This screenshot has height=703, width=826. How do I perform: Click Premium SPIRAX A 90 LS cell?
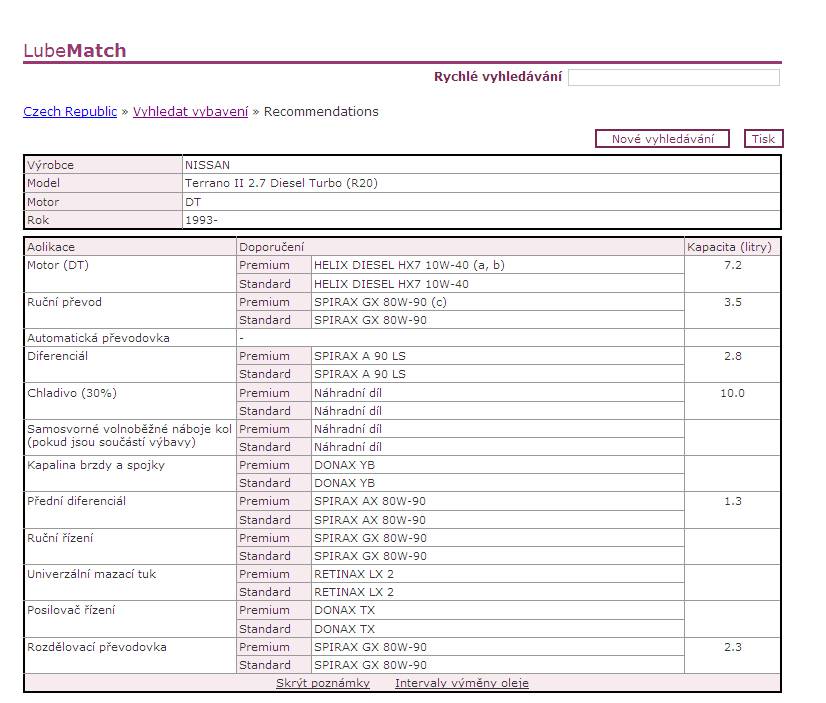click(498, 356)
